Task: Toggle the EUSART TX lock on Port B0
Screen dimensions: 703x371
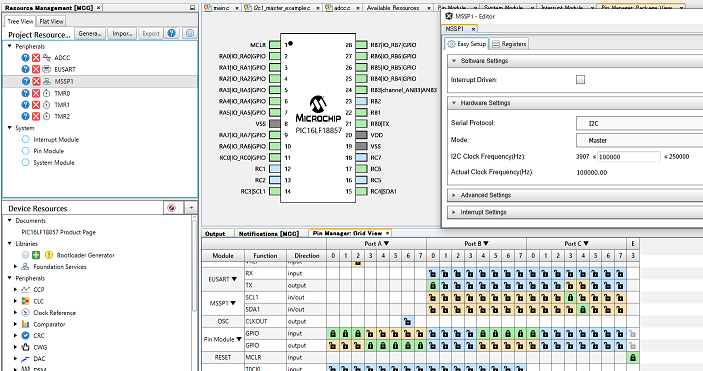Action: click(x=433, y=285)
